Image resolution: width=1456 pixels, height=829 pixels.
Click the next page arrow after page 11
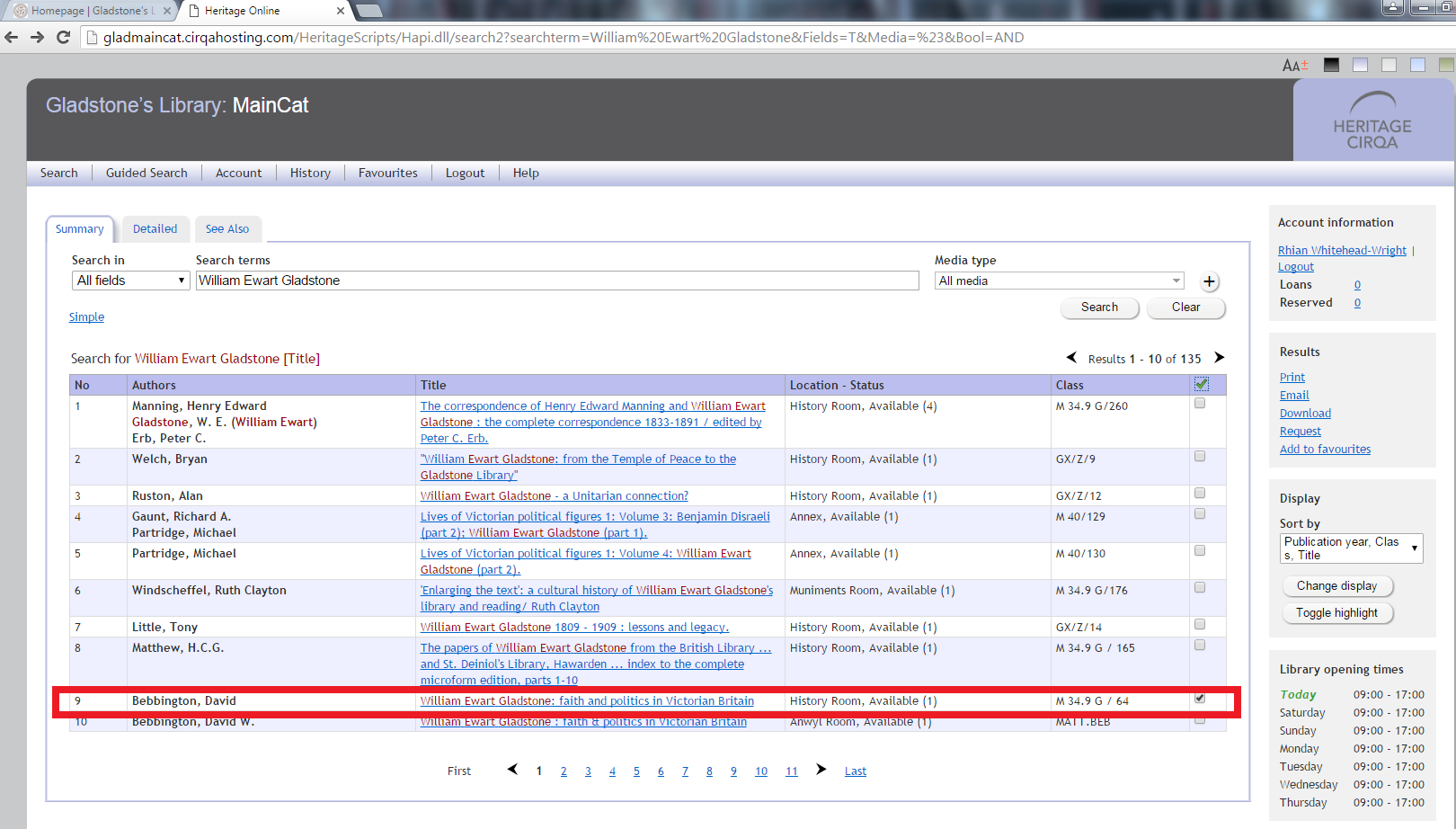(821, 770)
